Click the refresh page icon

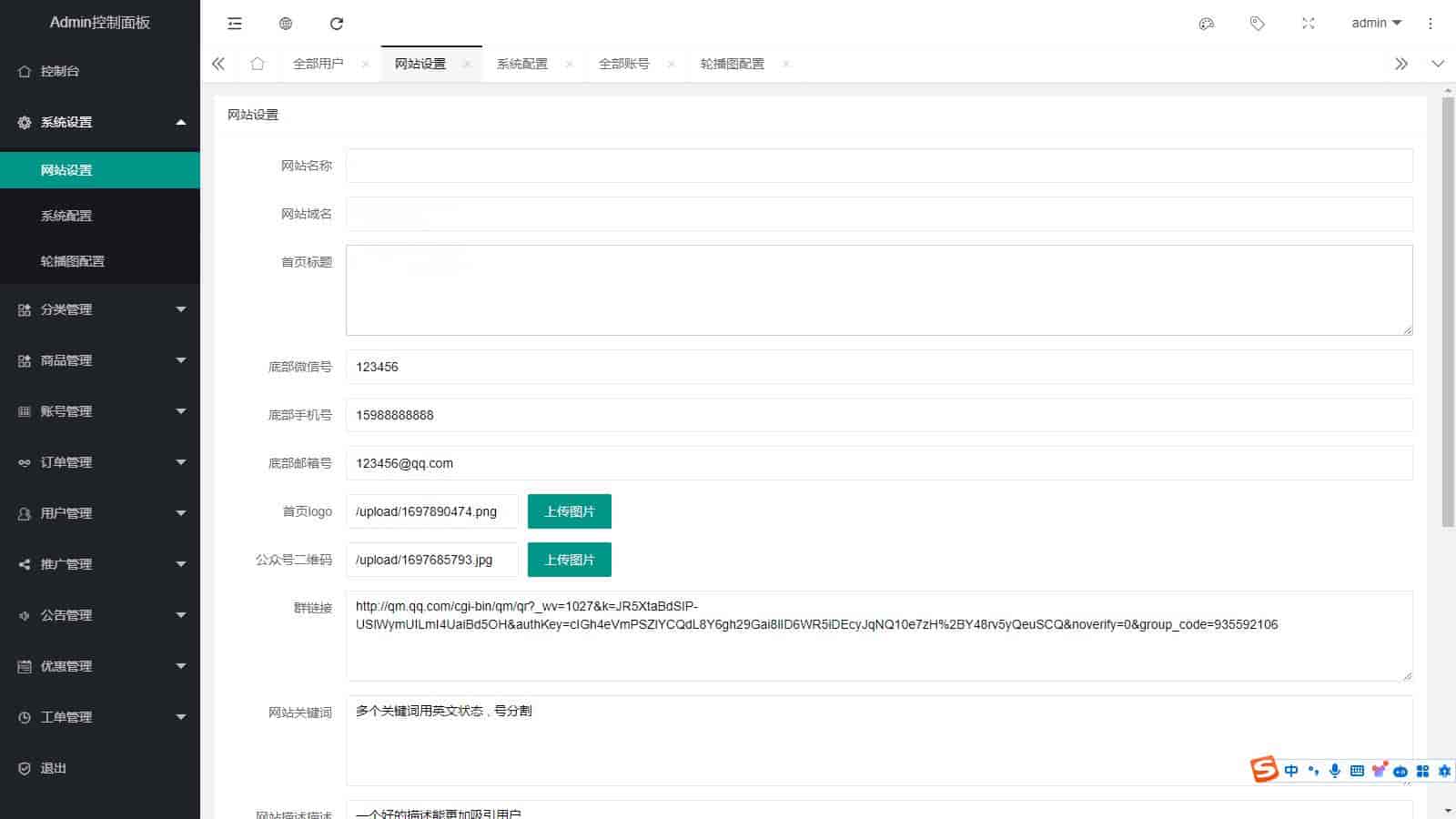(337, 24)
